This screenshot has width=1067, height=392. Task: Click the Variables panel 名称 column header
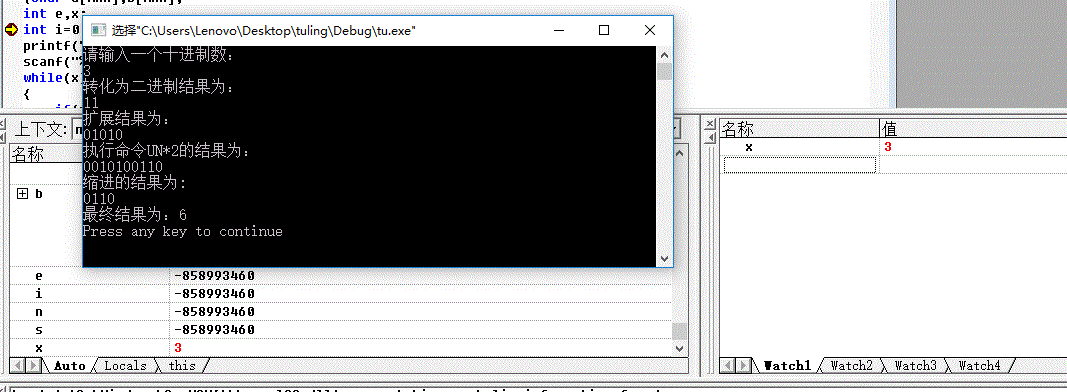coord(46,154)
